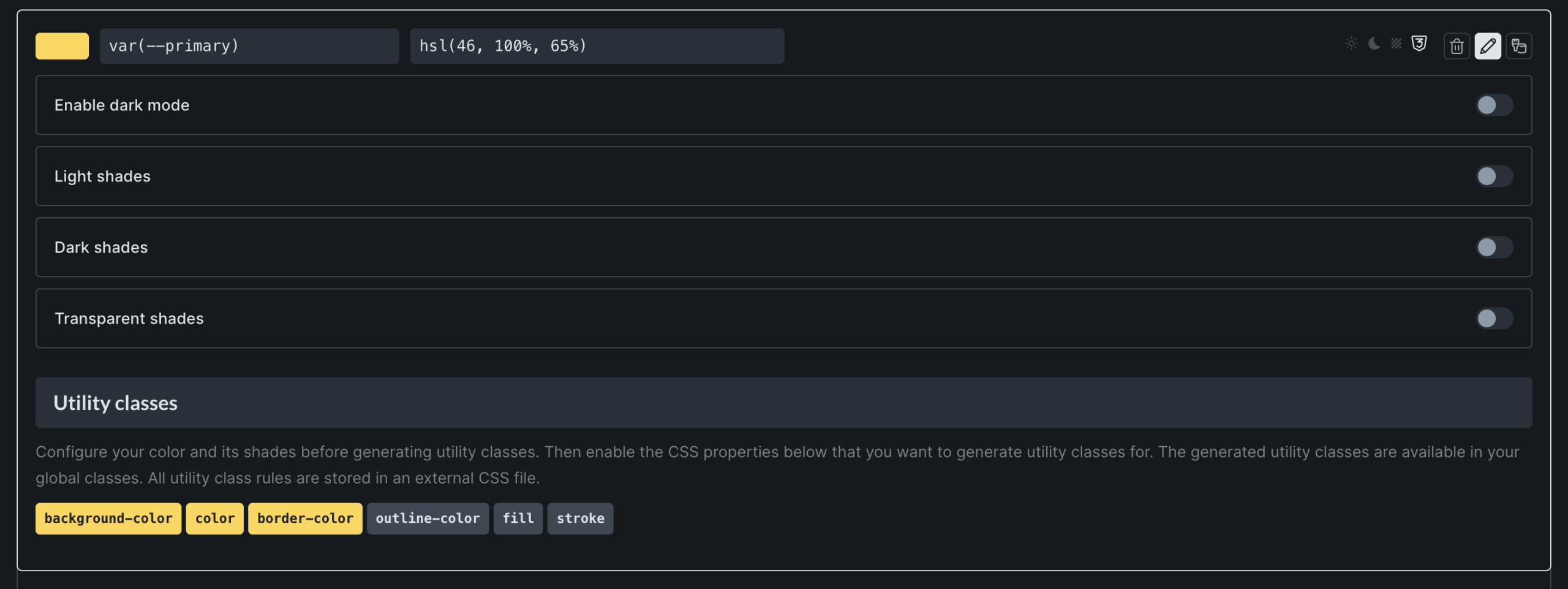Enable the fill utility class tag

(x=518, y=519)
